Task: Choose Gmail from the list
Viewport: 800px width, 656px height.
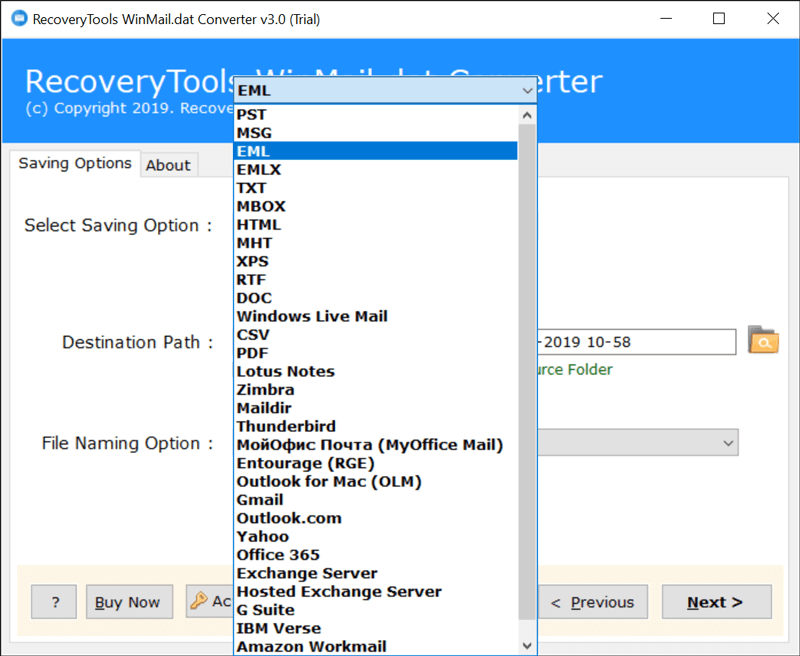Action: [x=376, y=500]
